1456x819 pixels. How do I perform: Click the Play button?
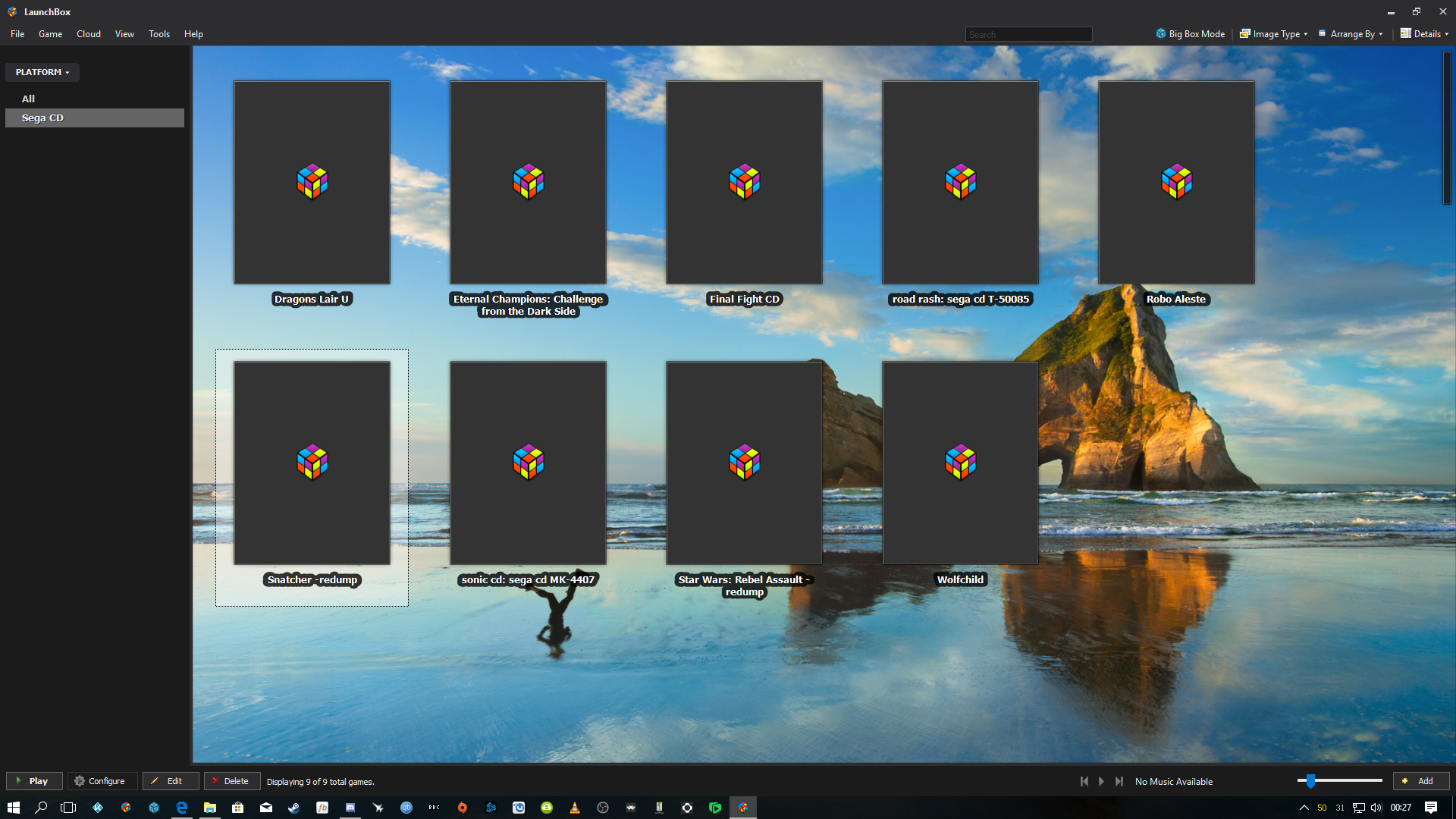[x=34, y=781]
